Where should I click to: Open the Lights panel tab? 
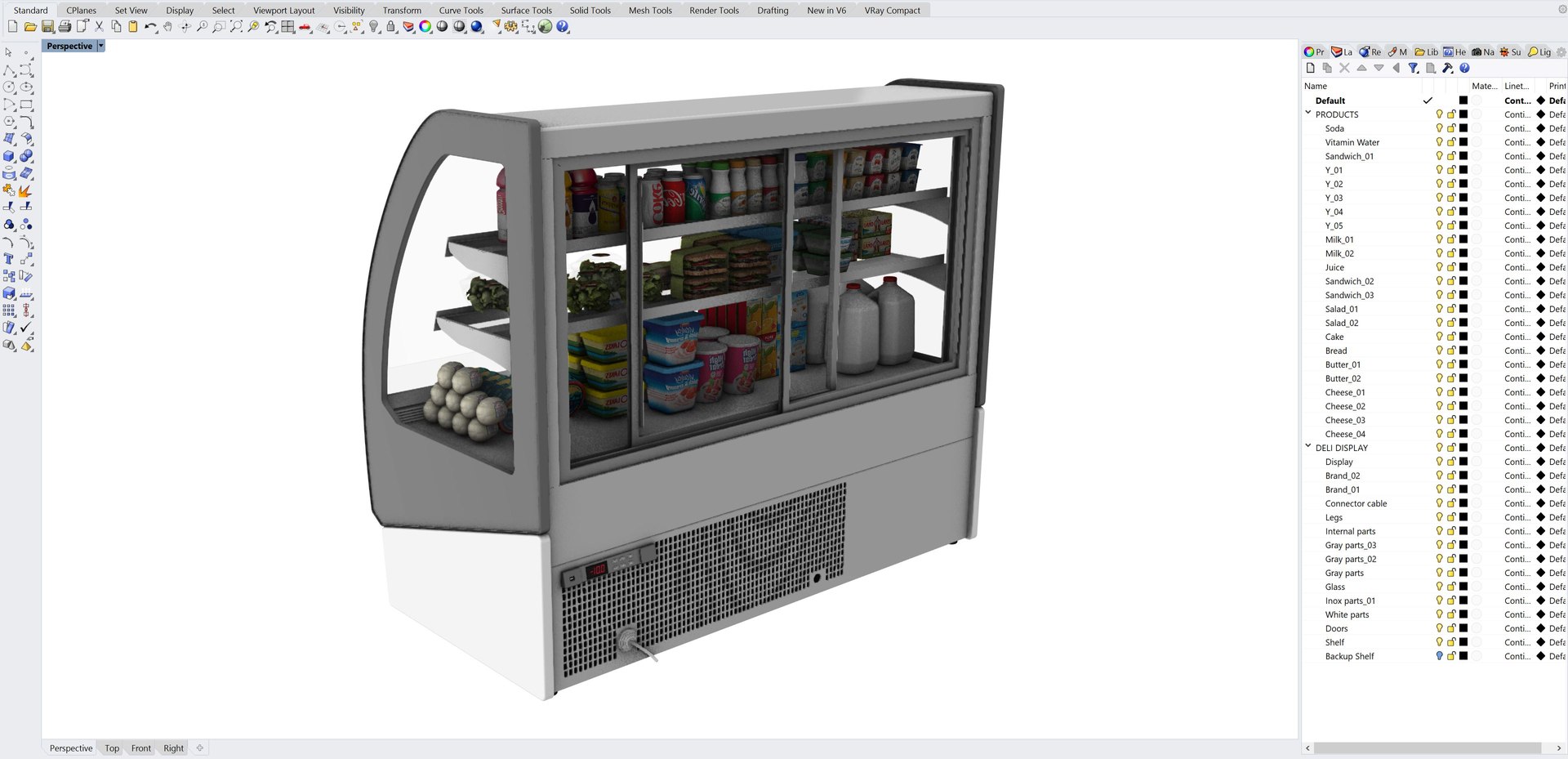1539,52
